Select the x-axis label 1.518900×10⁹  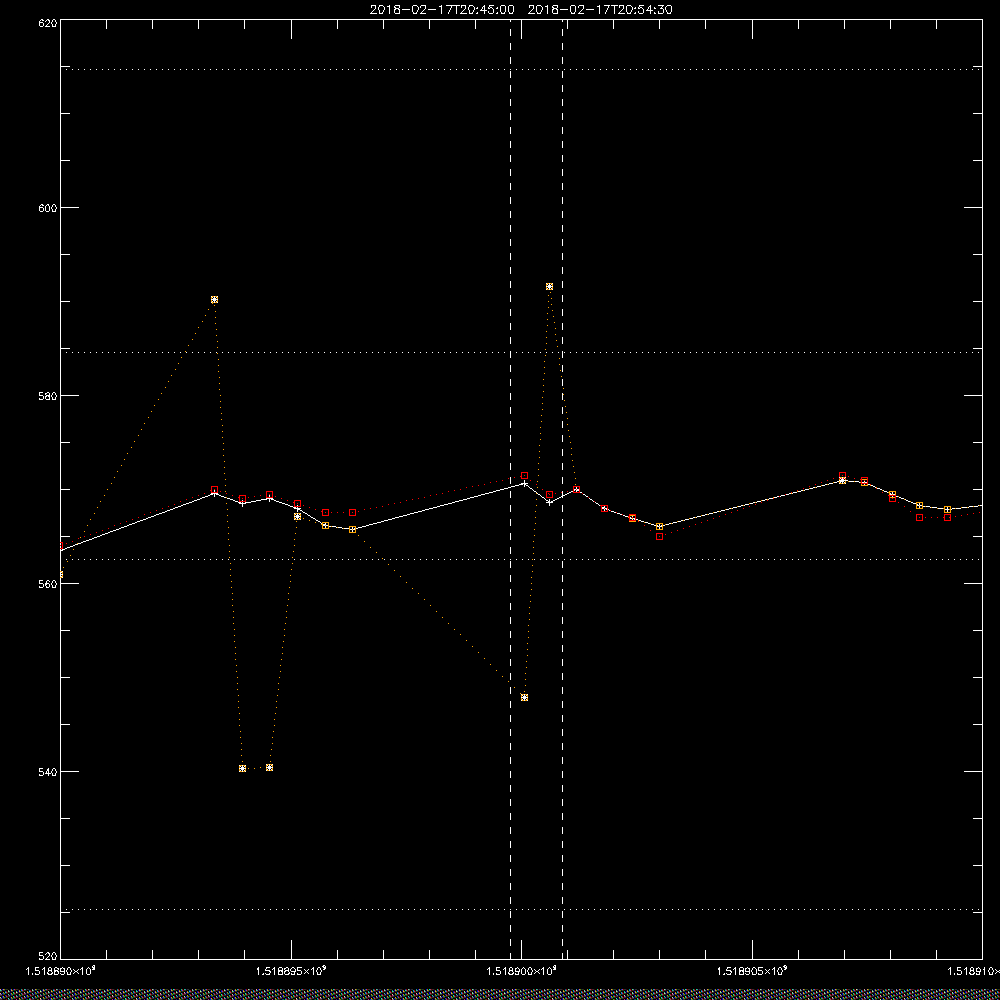click(x=521, y=971)
